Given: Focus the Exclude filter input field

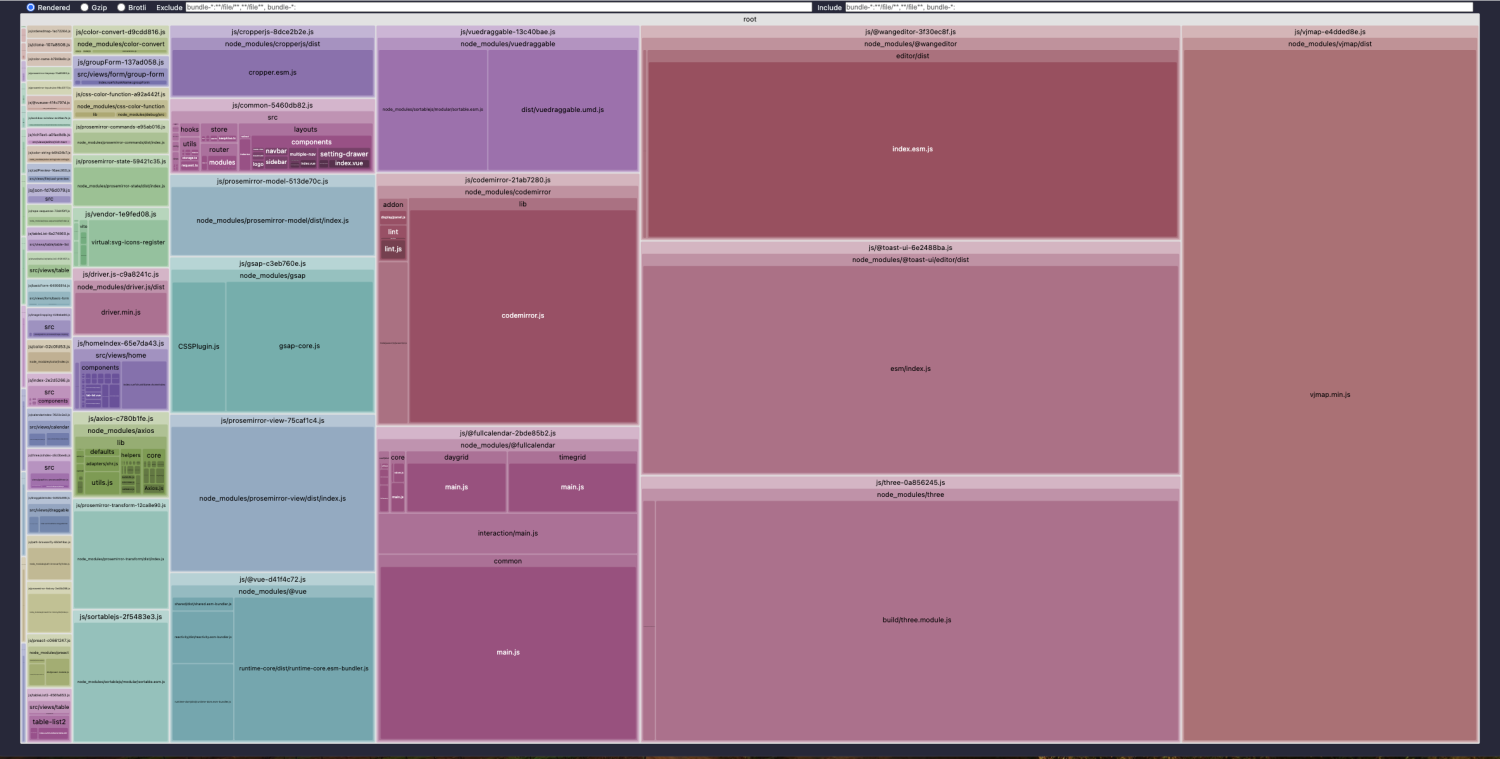Looking at the screenshot, I should click(x=497, y=7).
